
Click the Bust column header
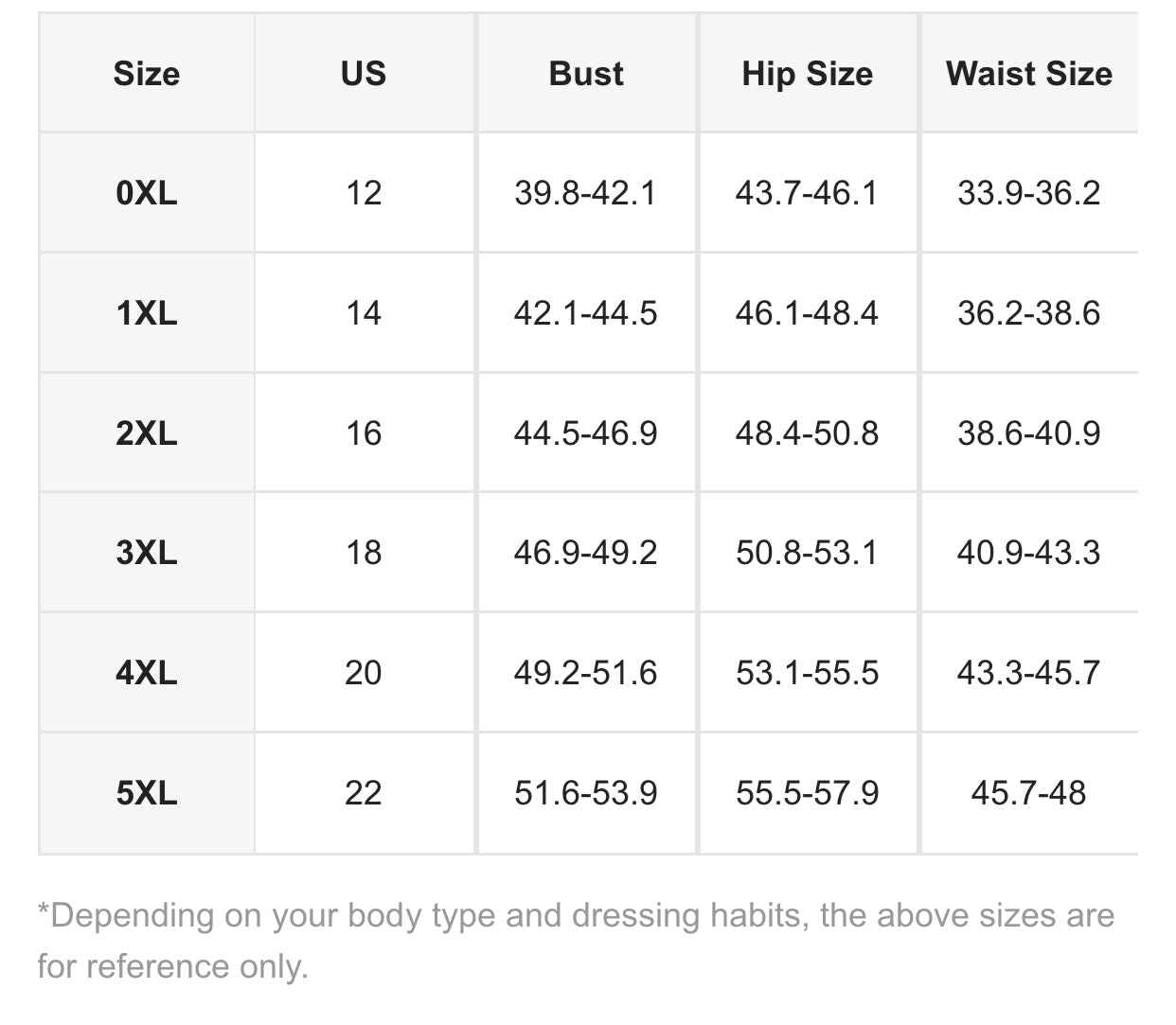click(x=586, y=74)
